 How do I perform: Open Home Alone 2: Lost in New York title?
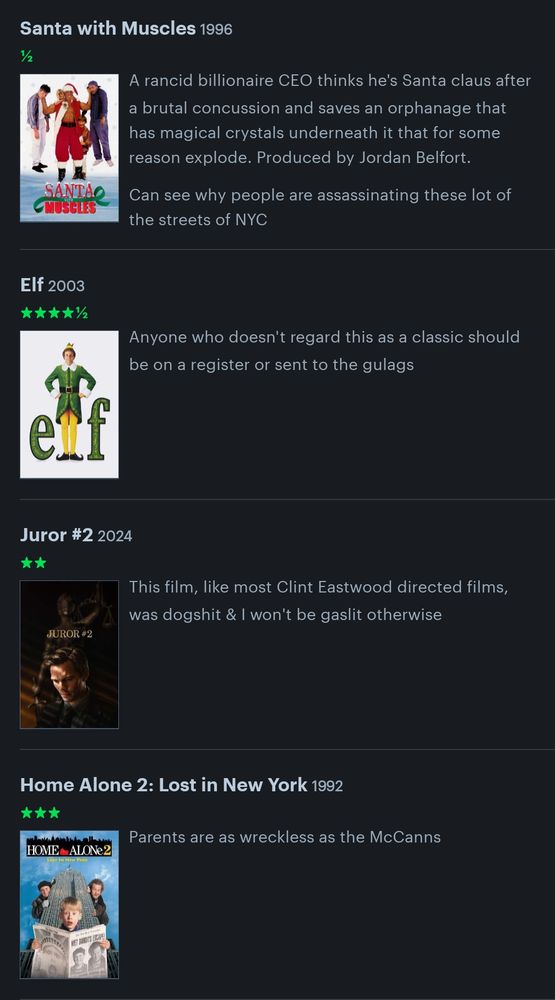163,784
